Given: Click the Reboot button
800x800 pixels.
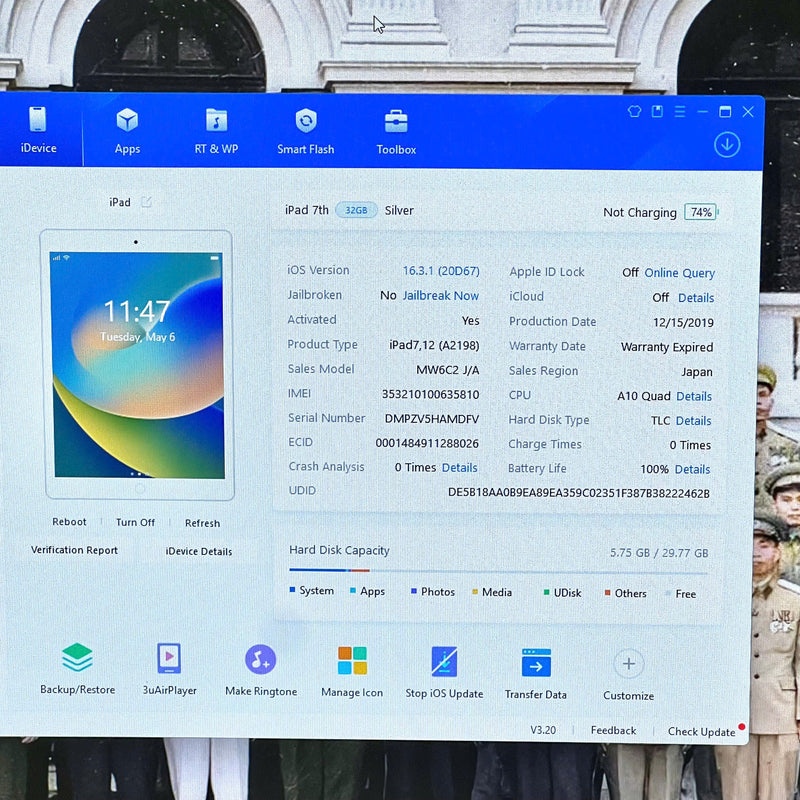Looking at the screenshot, I should coord(69,522).
